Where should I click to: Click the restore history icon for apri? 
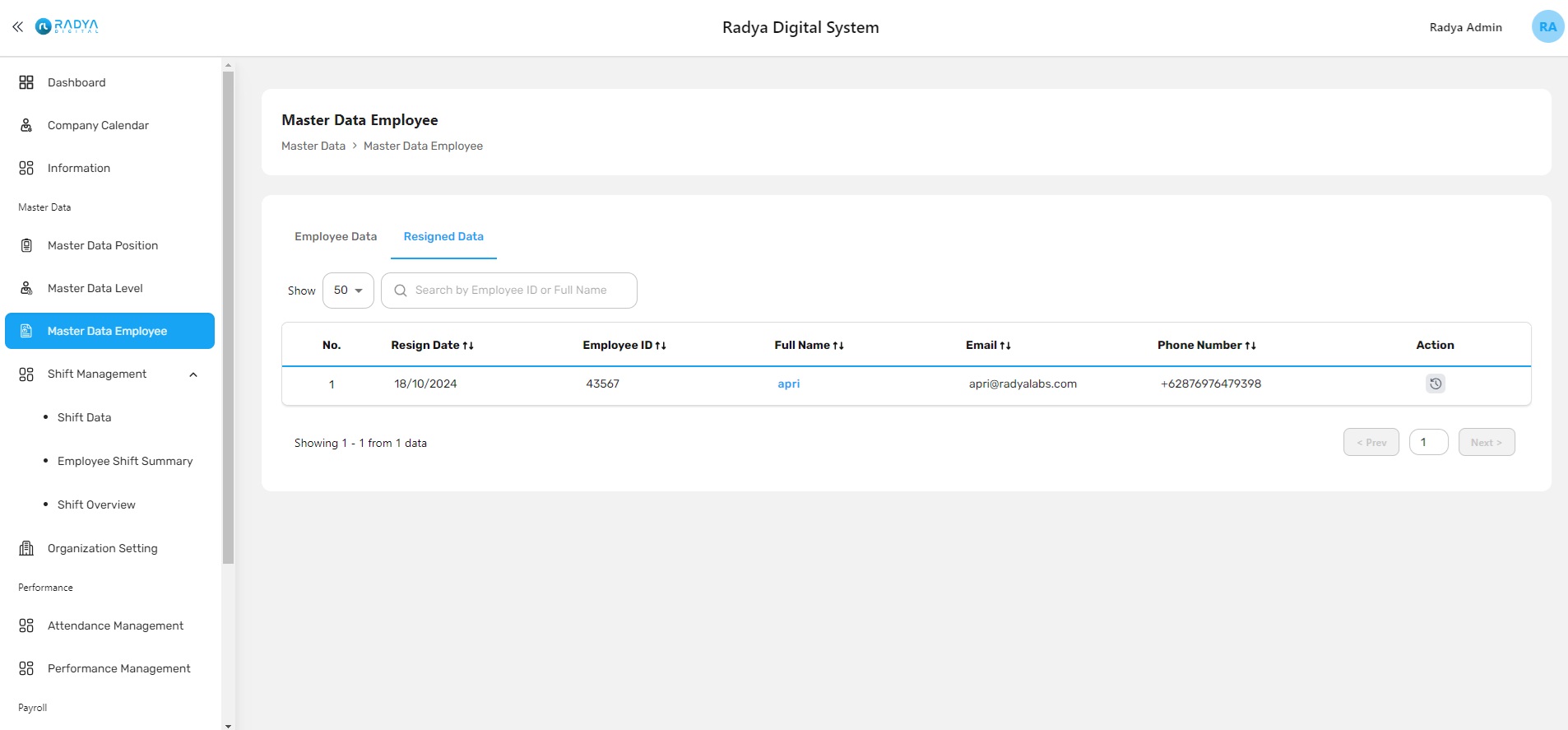point(1435,384)
